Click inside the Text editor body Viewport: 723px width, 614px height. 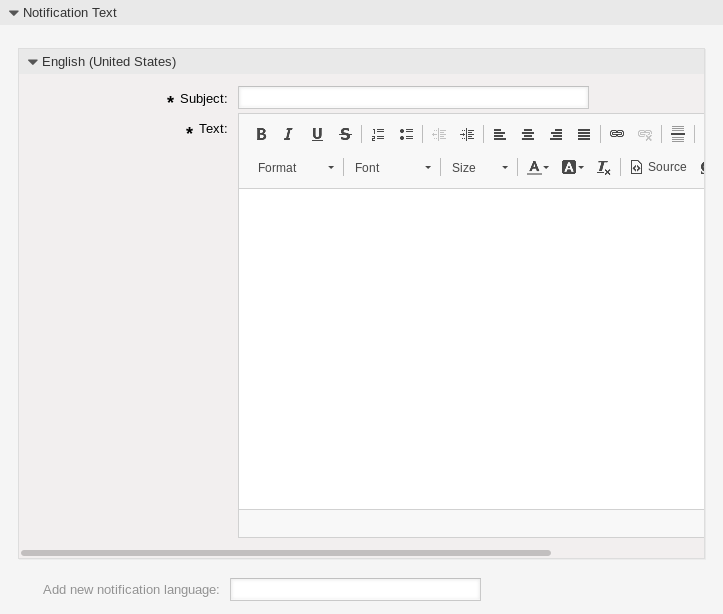(471, 349)
